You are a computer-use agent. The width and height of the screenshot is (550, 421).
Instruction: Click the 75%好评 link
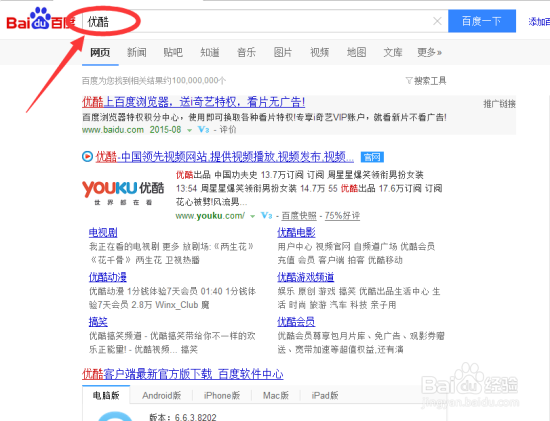pyautogui.click(x=342, y=215)
